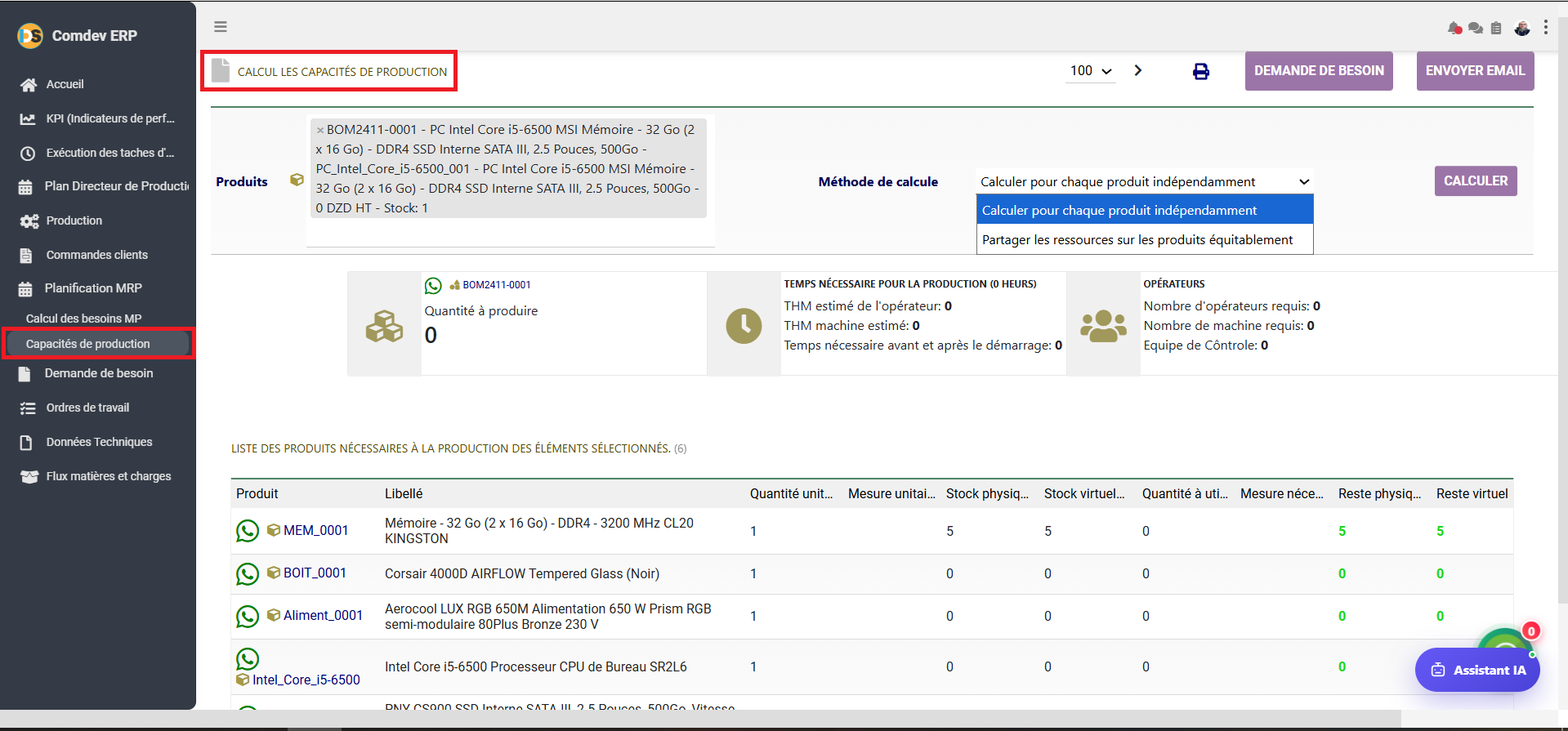Open MEM_0001 product link
The height and width of the screenshot is (731, 1568).
[315, 531]
